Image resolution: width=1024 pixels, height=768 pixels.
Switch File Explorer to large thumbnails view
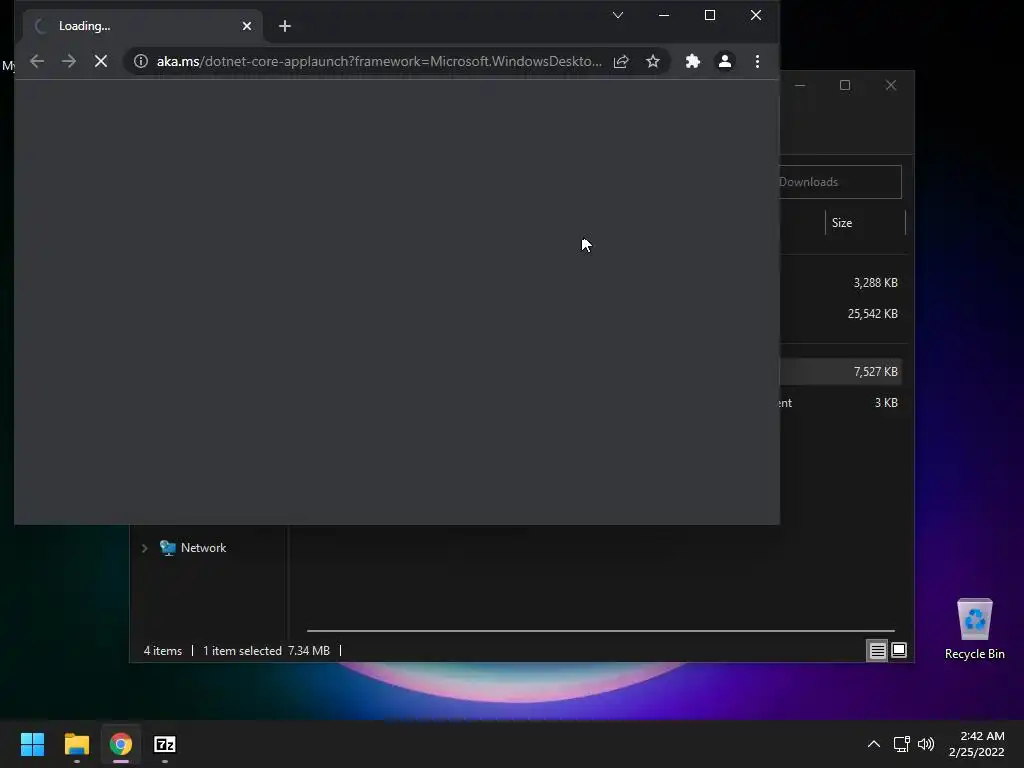pyautogui.click(x=899, y=650)
